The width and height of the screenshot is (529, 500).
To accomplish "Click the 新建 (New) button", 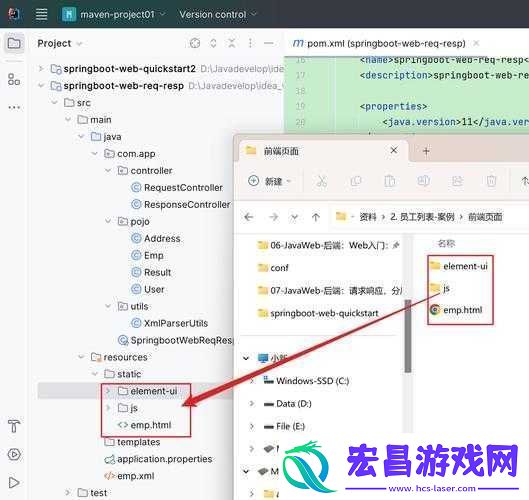I will pos(270,181).
